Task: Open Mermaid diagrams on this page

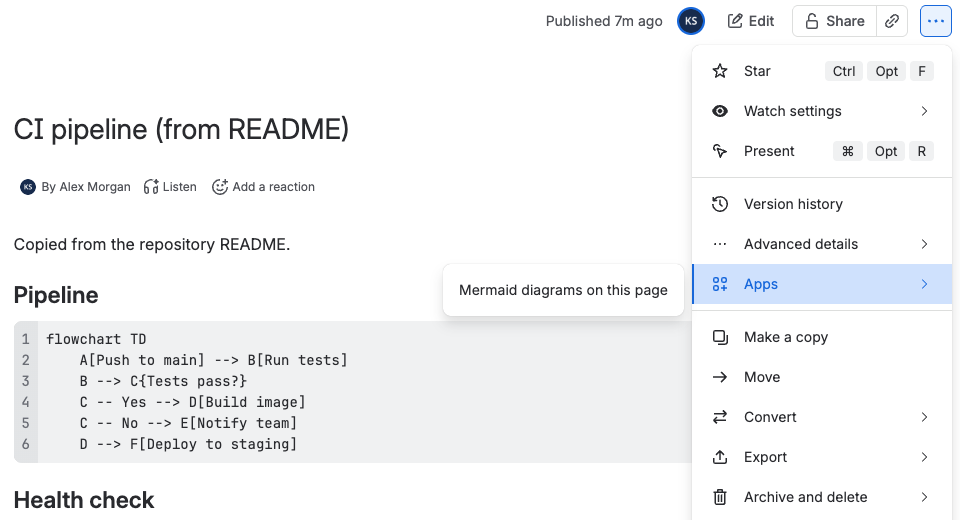Action: click(x=563, y=290)
